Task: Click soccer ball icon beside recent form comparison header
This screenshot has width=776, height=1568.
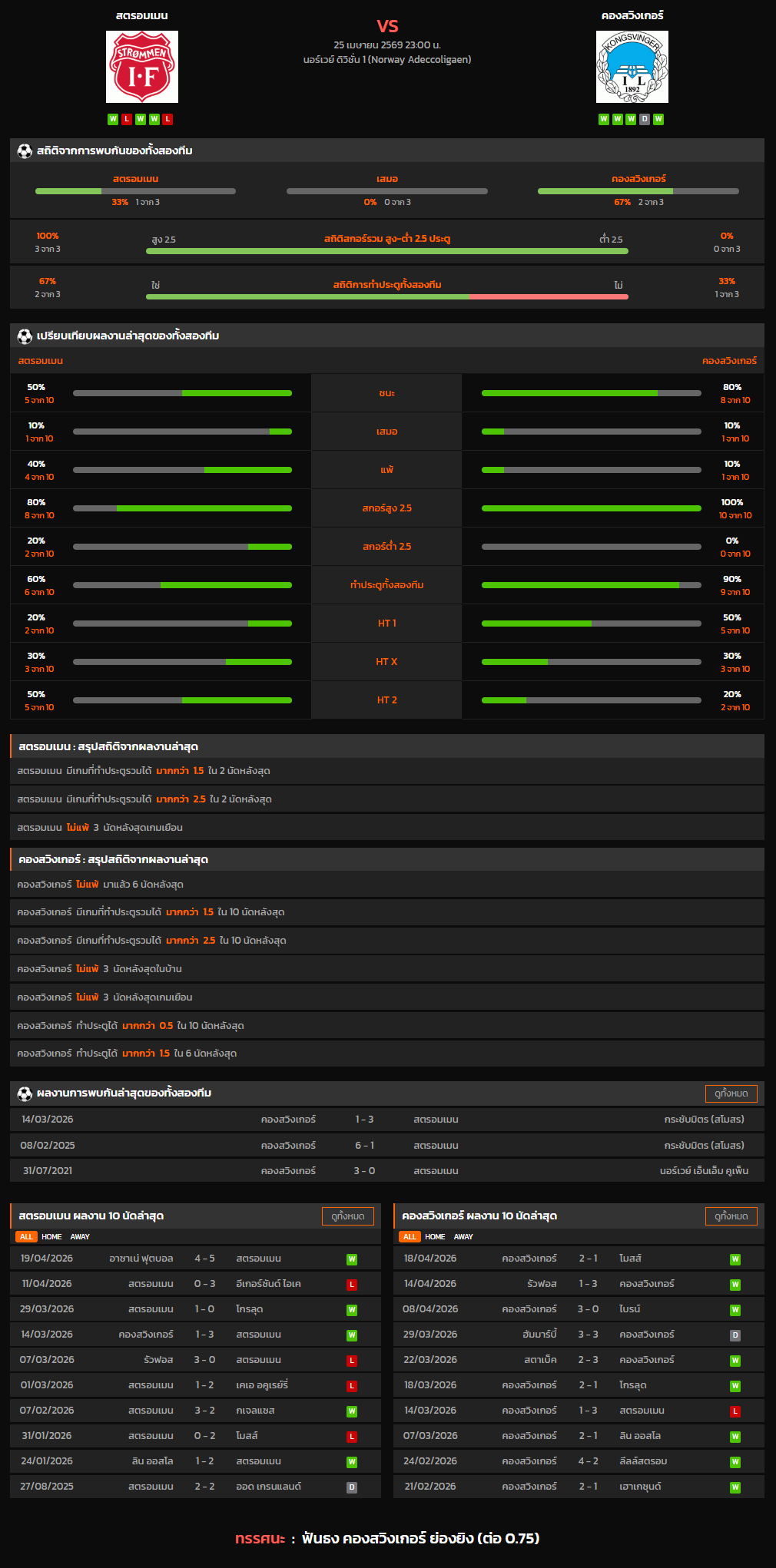Action: (25, 336)
